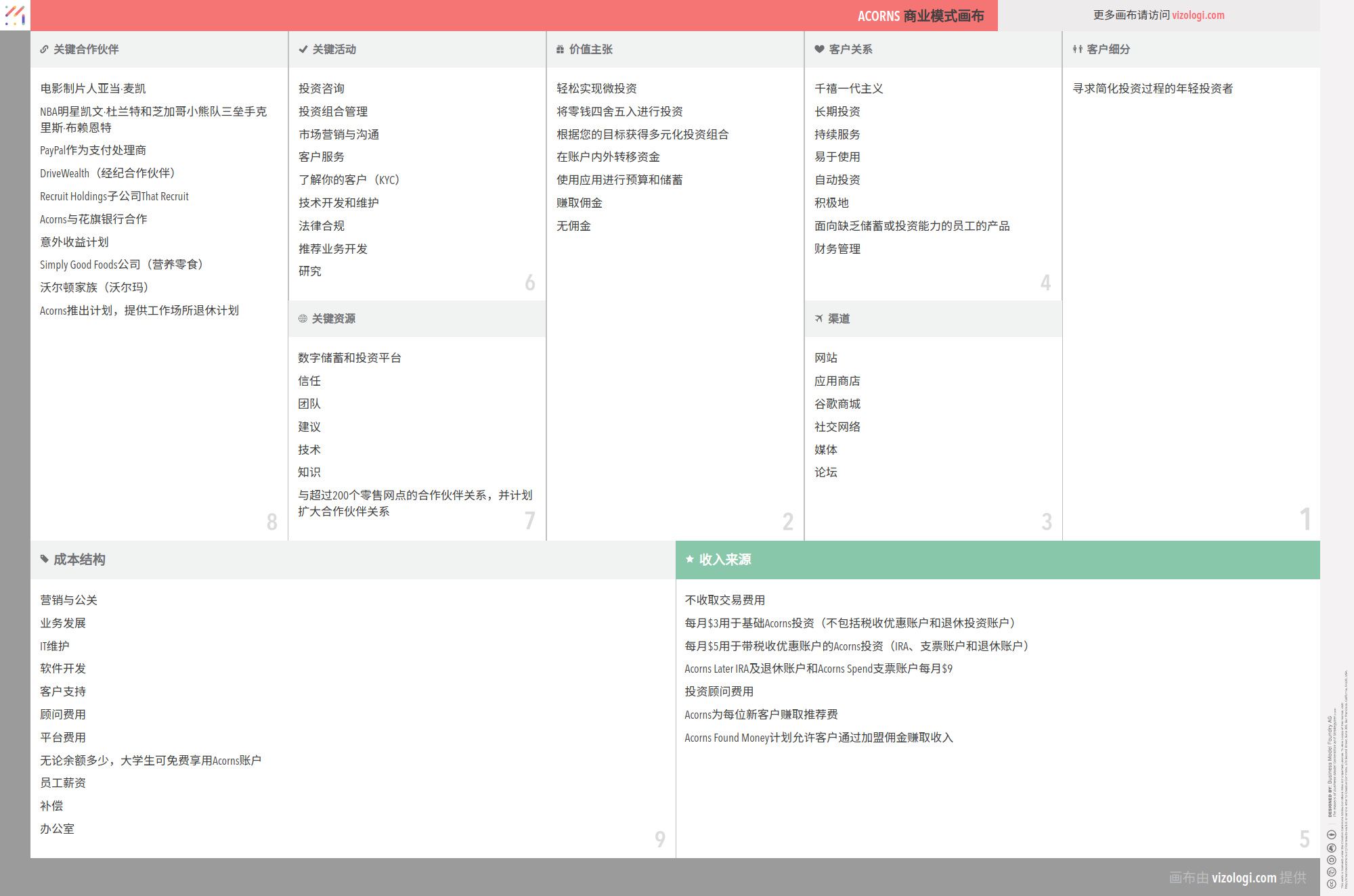Click the globe icon beside 关键资源
Viewport: 1354px width, 896px height.
(x=303, y=319)
